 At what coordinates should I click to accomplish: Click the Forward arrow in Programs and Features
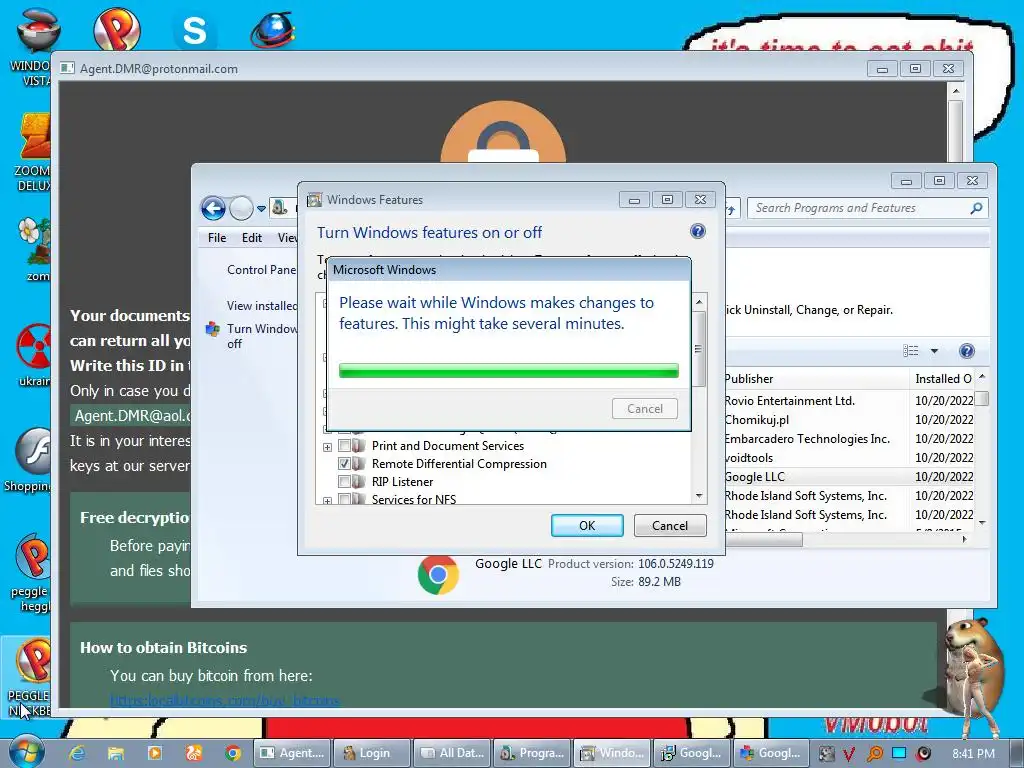(241, 208)
